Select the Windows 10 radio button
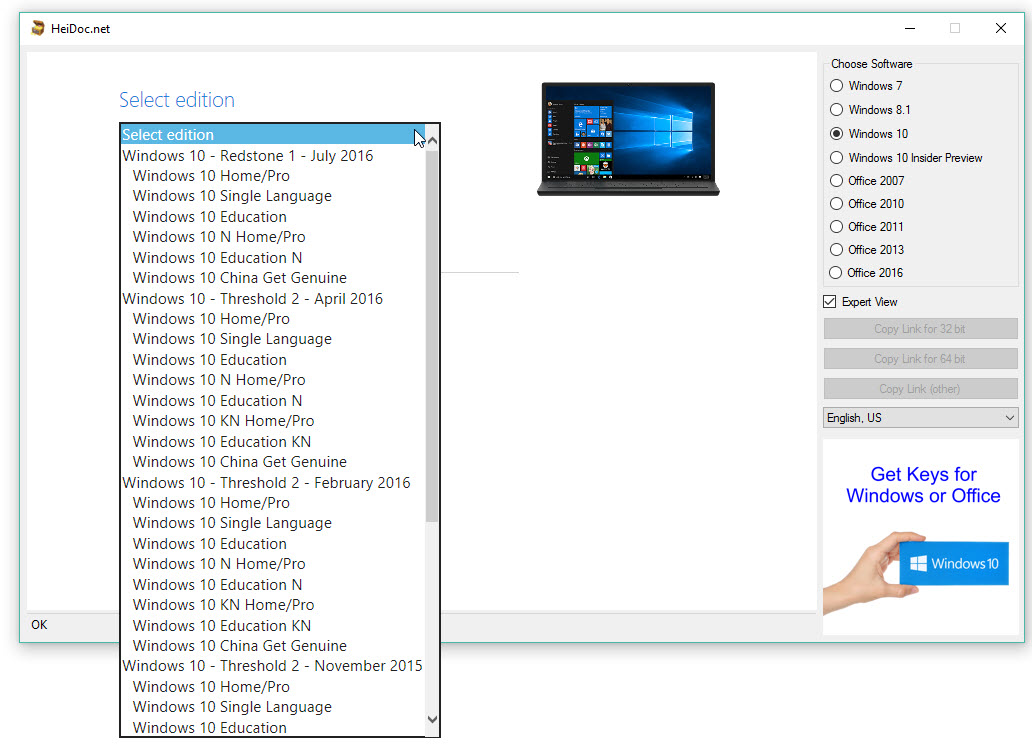The image size is (1032, 744). tap(869, 134)
